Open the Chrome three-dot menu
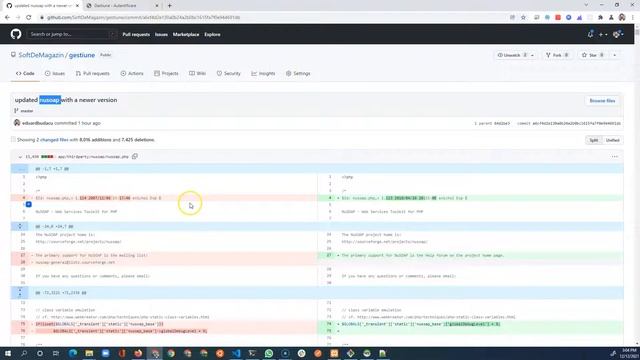The height and width of the screenshot is (360, 640). click(x=633, y=18)
